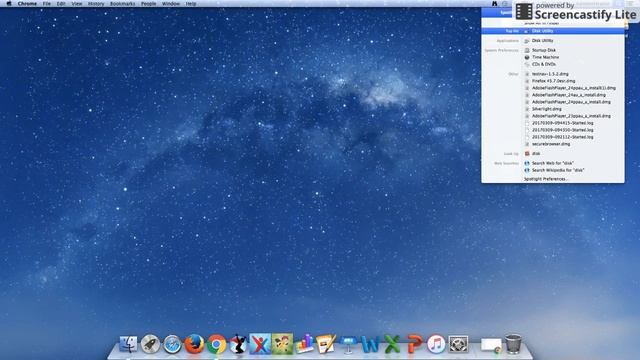The height and width of the screenshot is (360, 640).
Task: Open the Bookmarks menu
Action: click(x=122, y=3)
